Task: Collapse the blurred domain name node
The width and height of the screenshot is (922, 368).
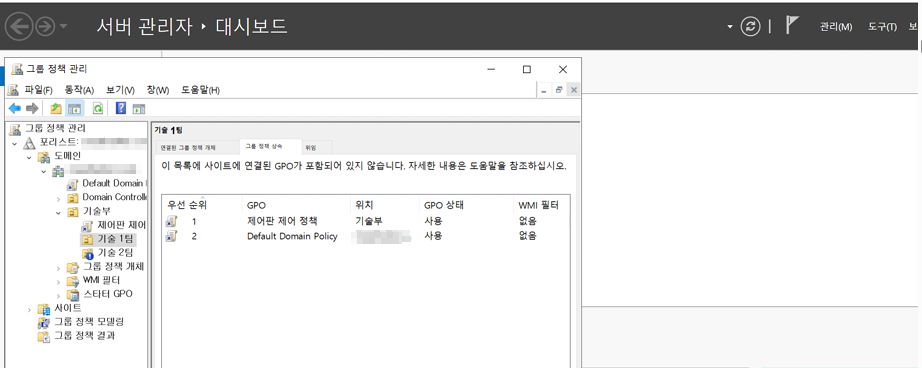Action: tap(44, 171)
